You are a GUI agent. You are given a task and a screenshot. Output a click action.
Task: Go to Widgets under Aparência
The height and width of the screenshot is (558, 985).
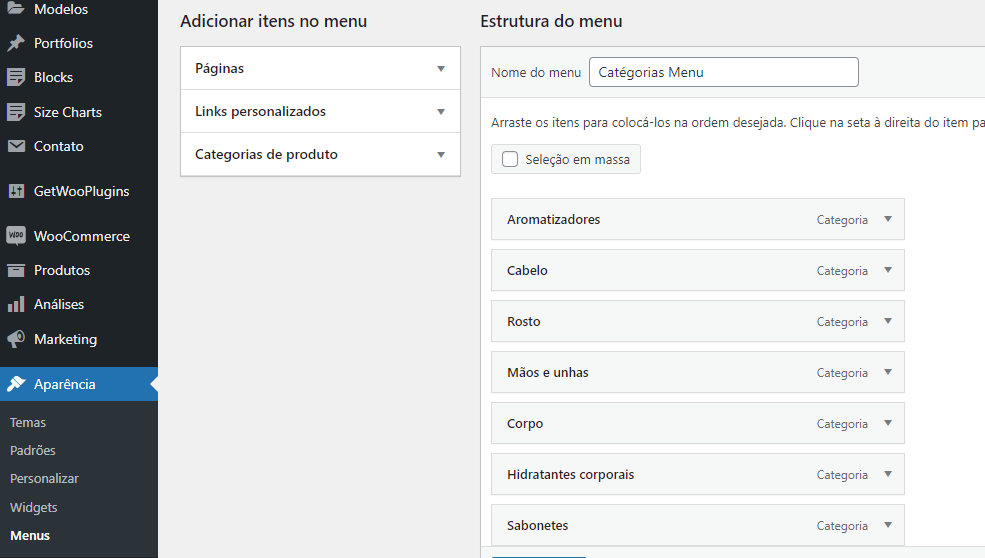coord(34,507)
